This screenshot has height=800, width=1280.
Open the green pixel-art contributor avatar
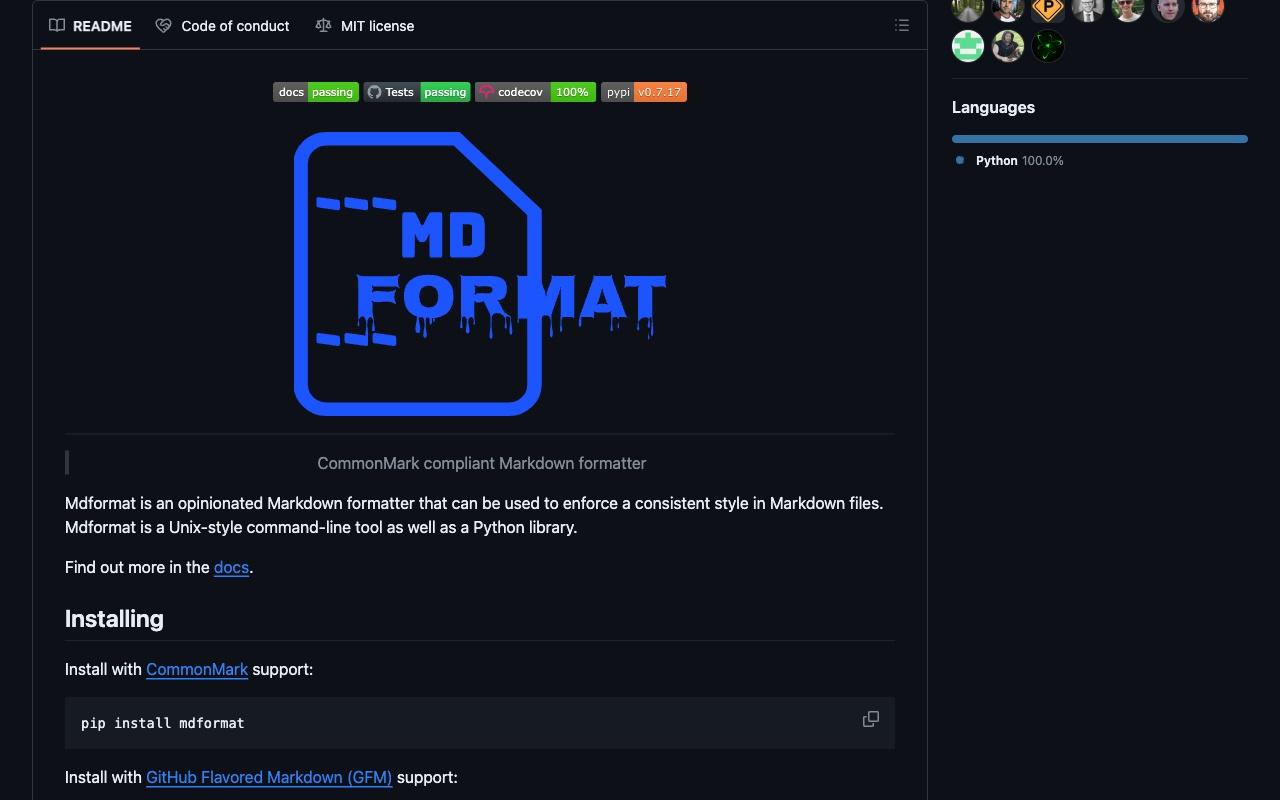(968, 46)
